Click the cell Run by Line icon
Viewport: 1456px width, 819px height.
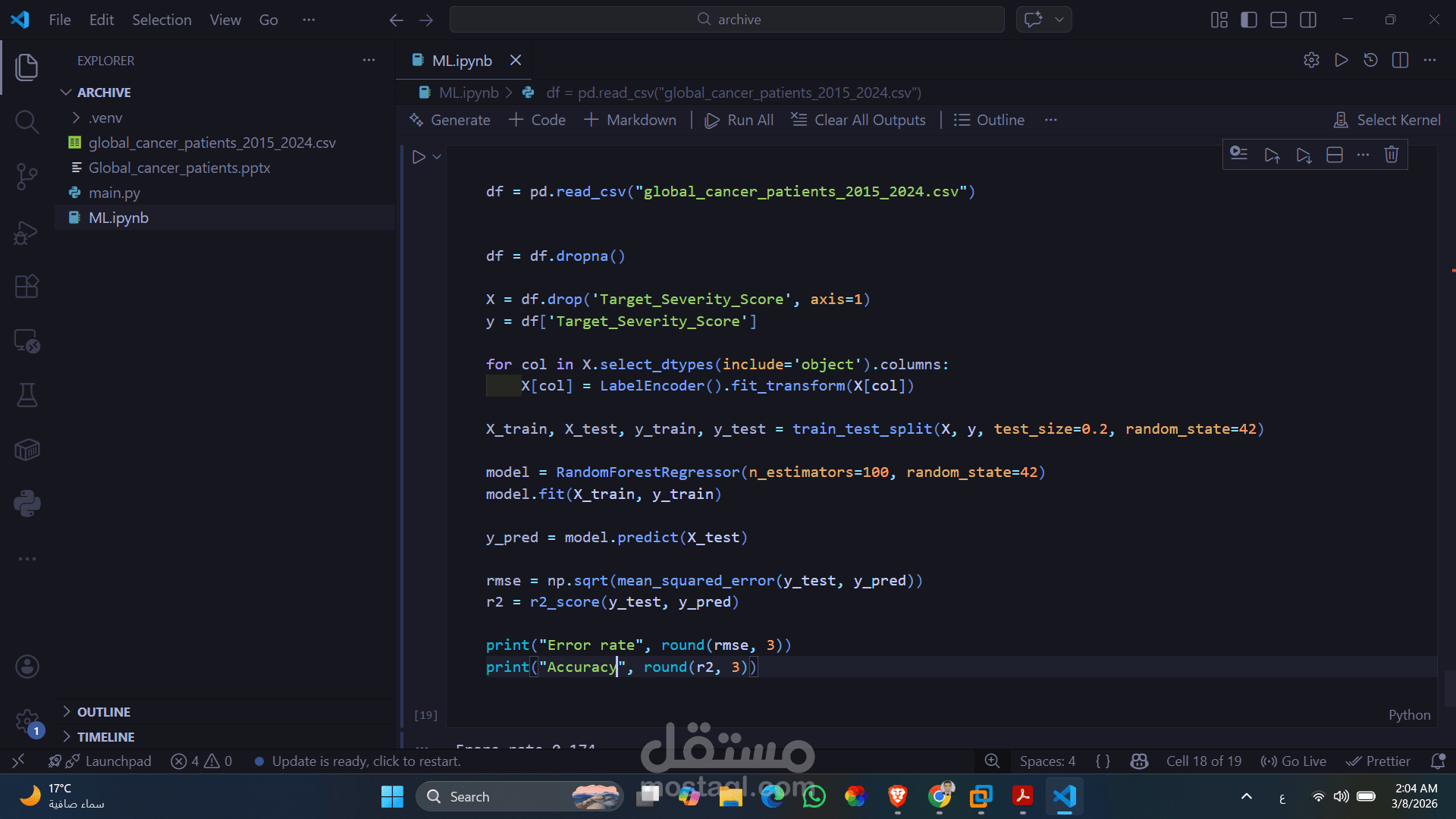click(x=1239, y=155)
